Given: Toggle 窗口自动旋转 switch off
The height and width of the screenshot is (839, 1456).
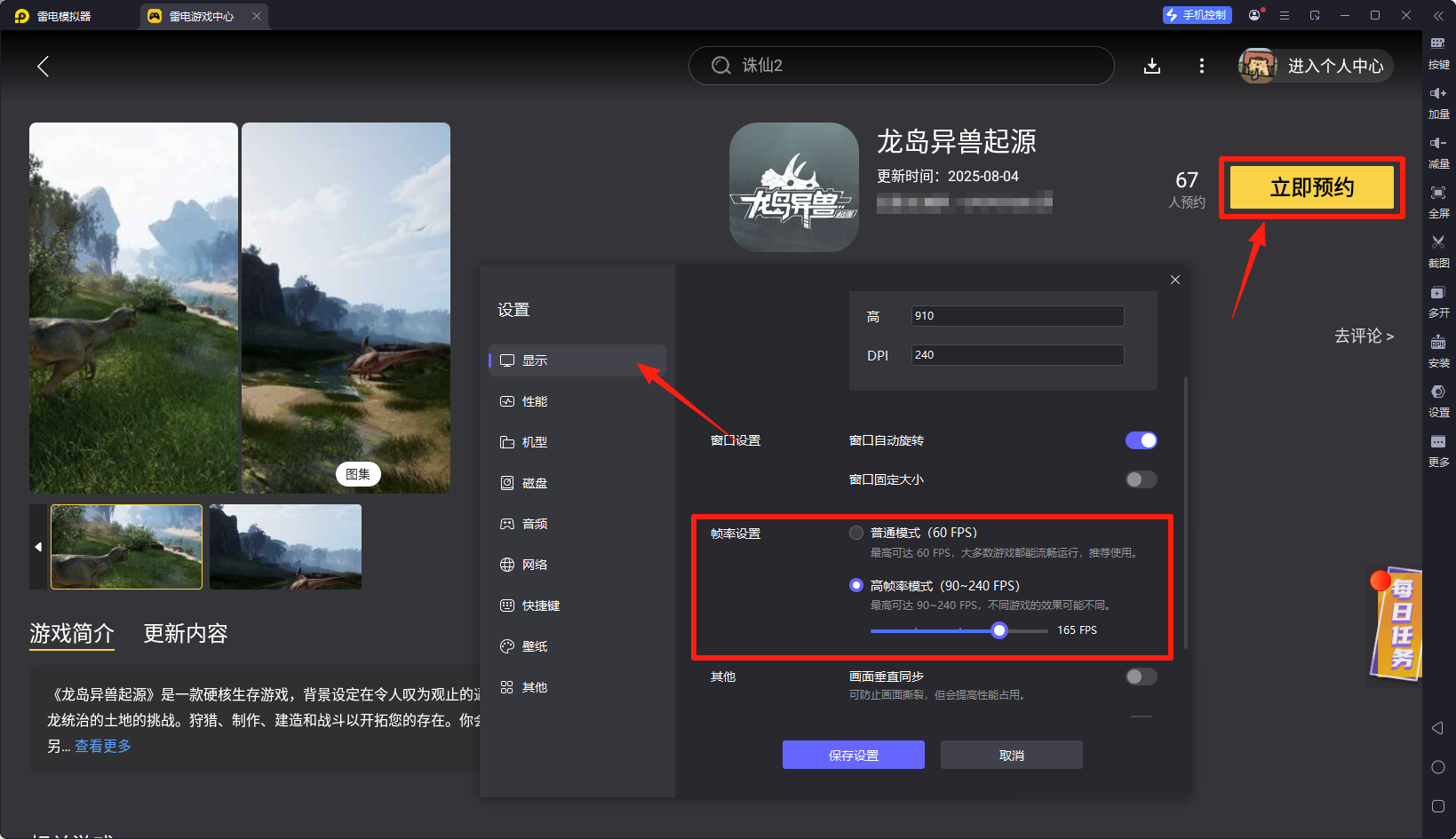Looking at the screenshot, I should (1141, 440).
